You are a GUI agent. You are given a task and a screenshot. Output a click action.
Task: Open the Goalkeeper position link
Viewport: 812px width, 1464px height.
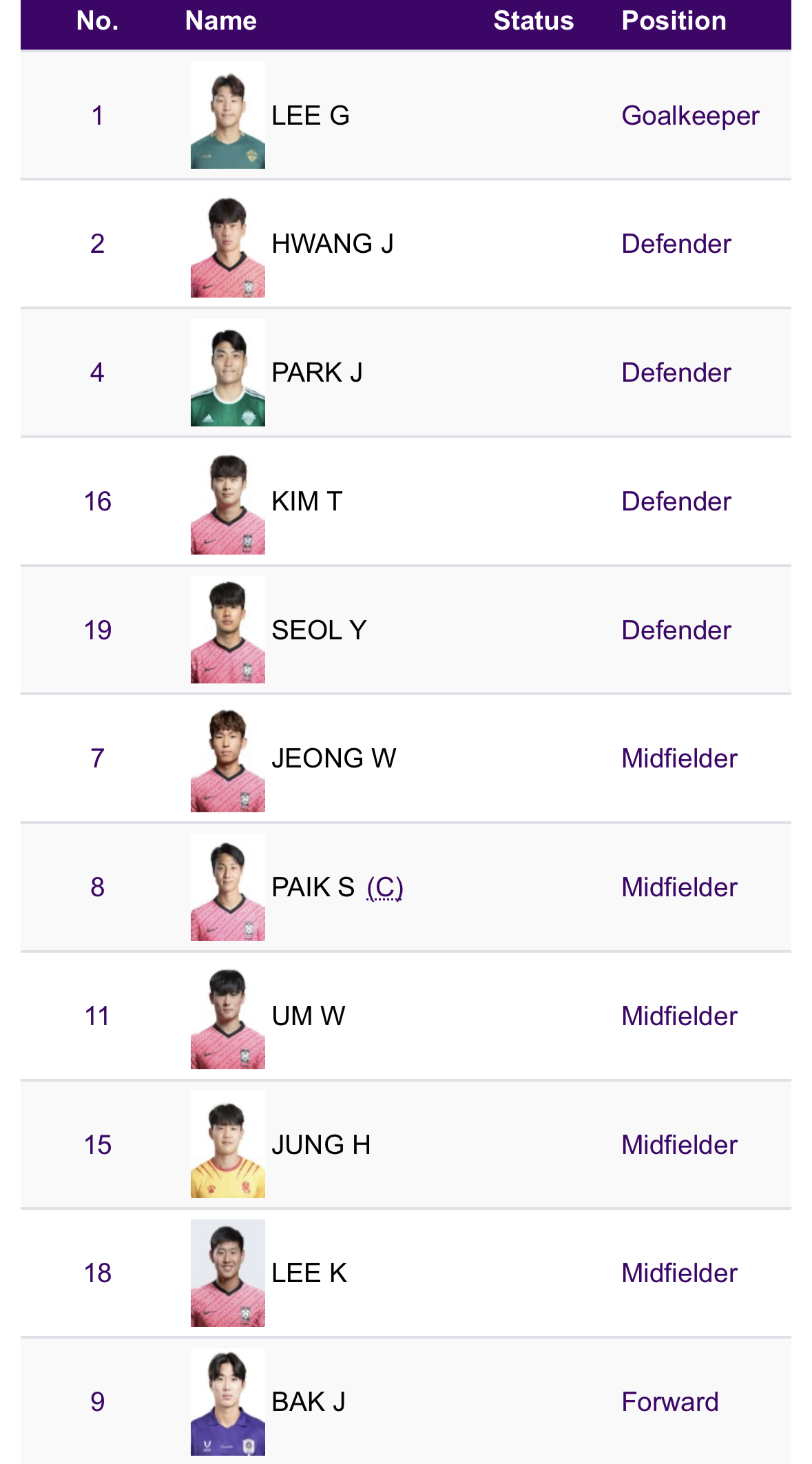(690, 116)
